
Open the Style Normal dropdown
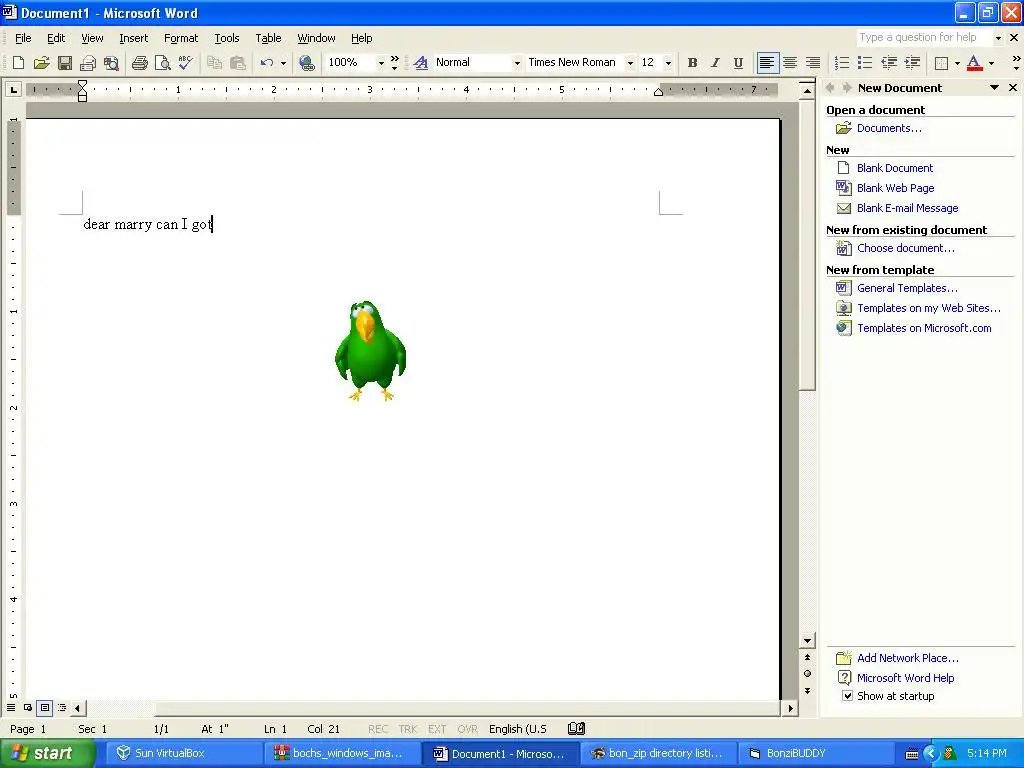[x=517, y=63]
